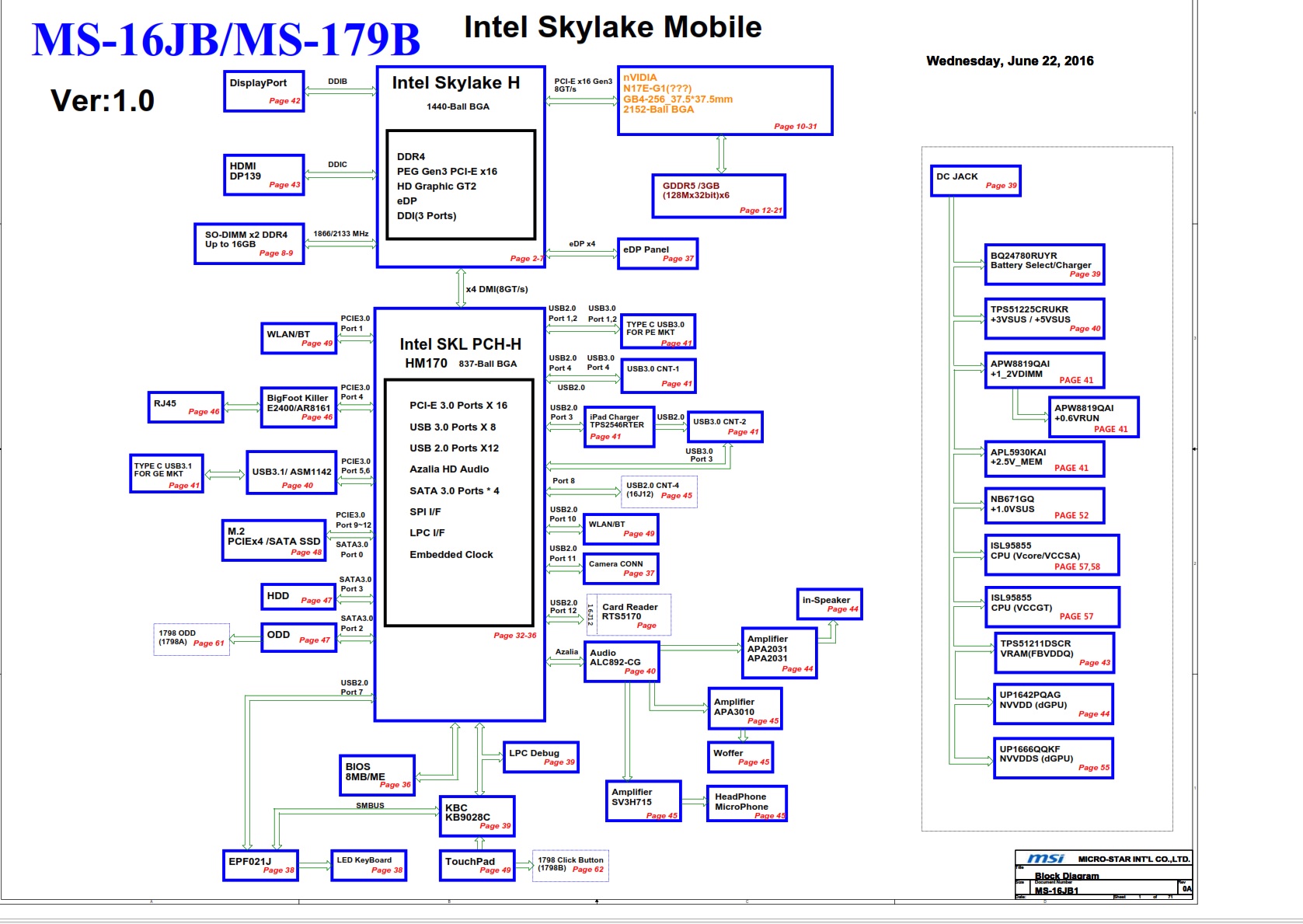This screenshot has height=924, width=1303.
Task: Click the iPad Charger TPS2546RTER block
Action: point(619,427)
